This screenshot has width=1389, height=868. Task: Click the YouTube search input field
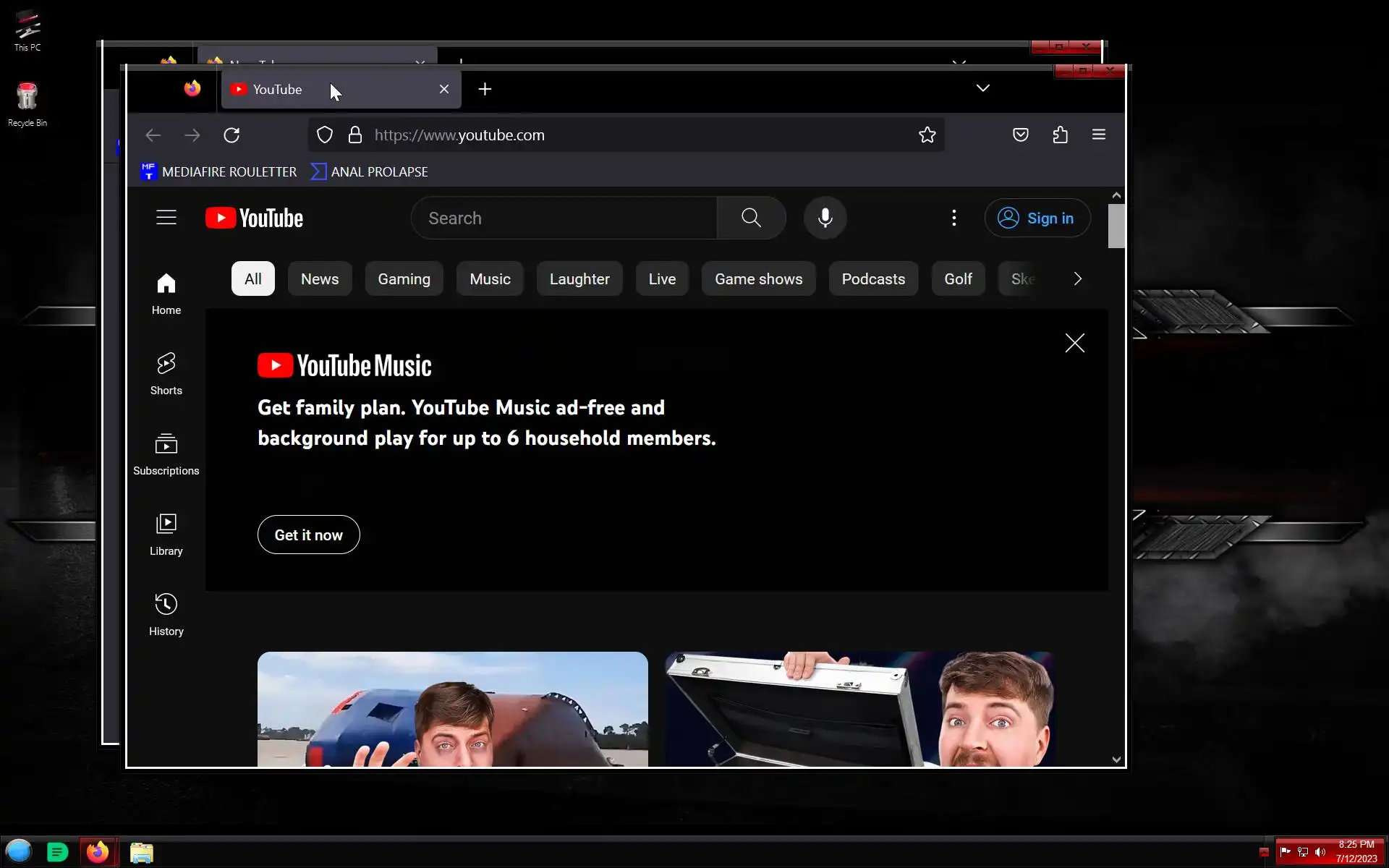pos(564,218)
